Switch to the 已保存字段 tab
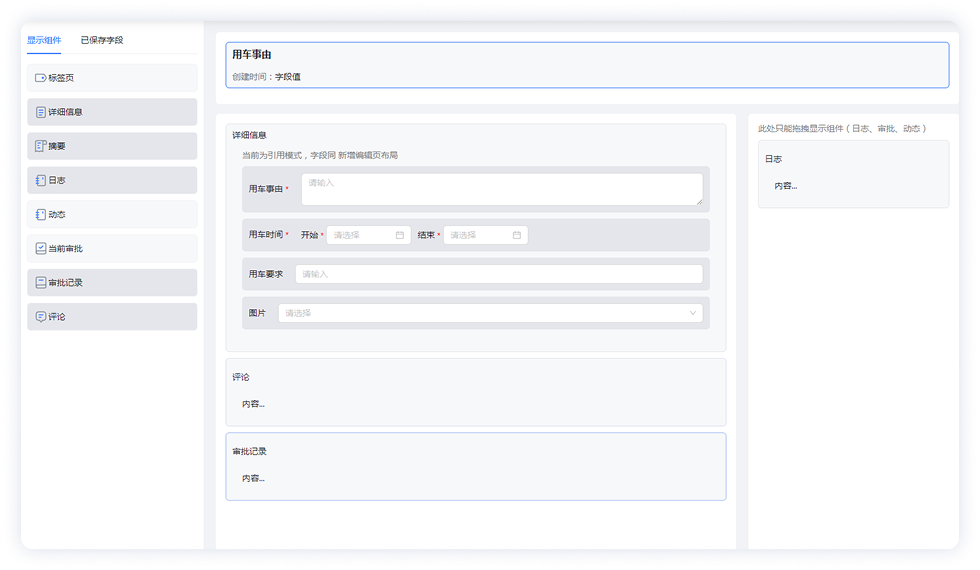This screenshot has width=980, height=570. click(x=102, y=41)
